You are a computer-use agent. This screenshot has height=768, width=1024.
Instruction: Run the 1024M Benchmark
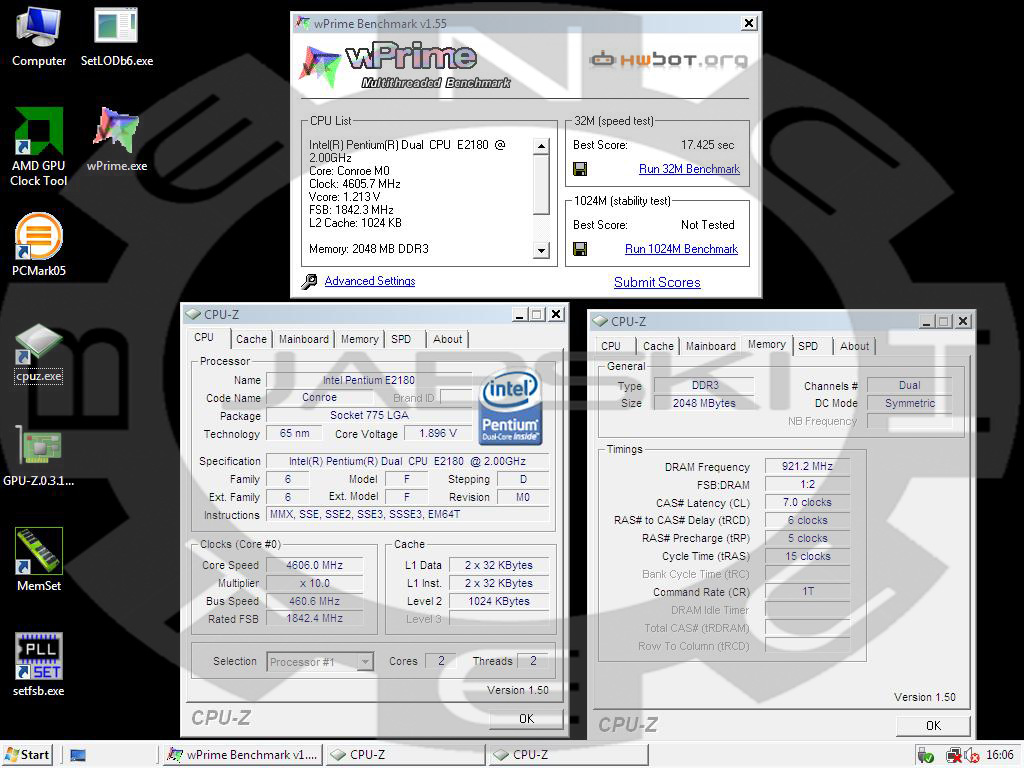pyautogui.click(x=681, y=249)
